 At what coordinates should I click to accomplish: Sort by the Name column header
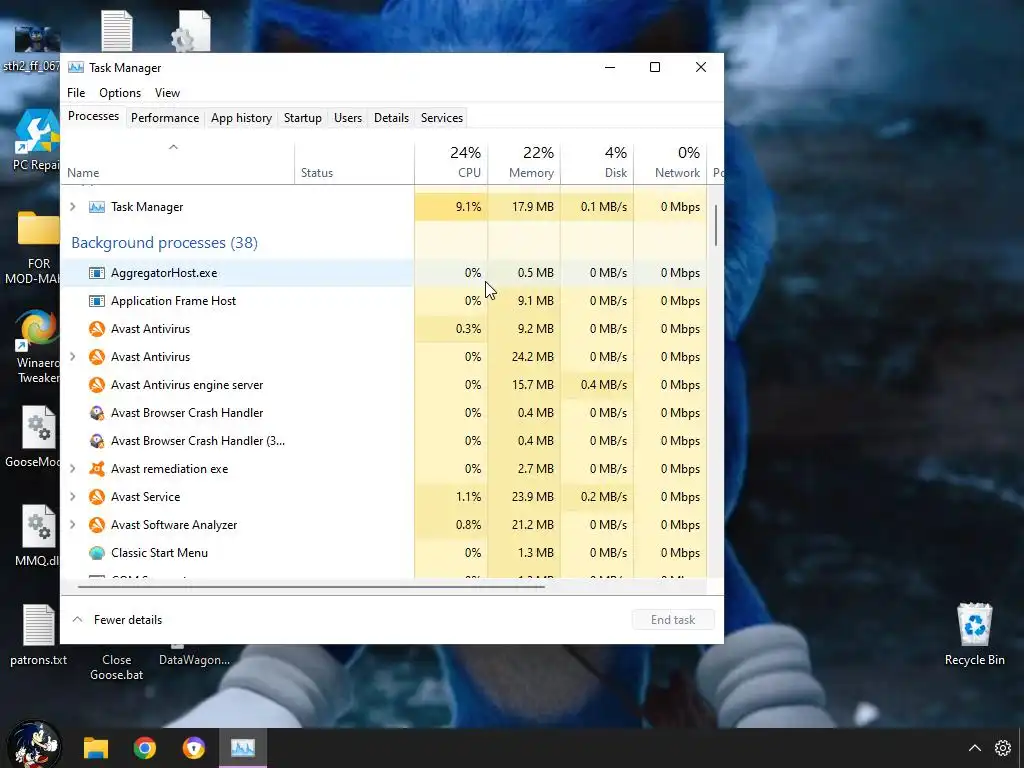[177, 163]
